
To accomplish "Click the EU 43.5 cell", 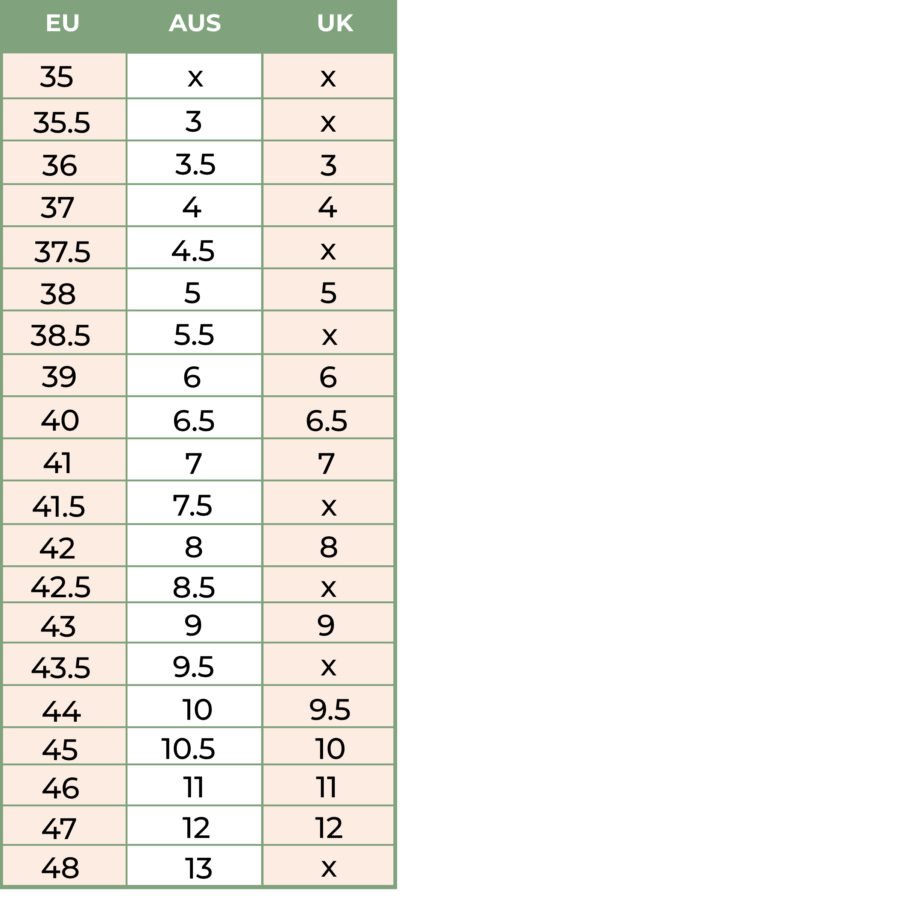I will pyautogui.click(x=61, y=667).
